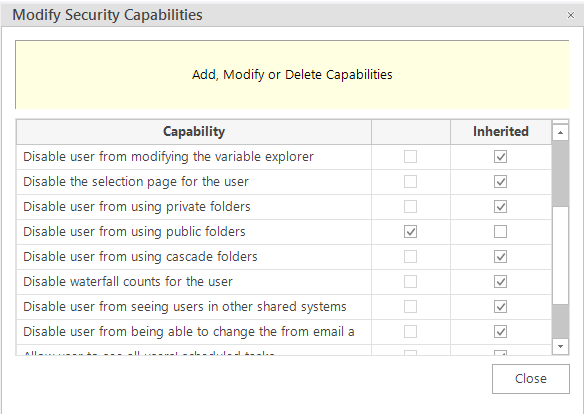This screenshot has width=584, height=414.
Task: Click the Capability column header
Action: coord(194,132)
